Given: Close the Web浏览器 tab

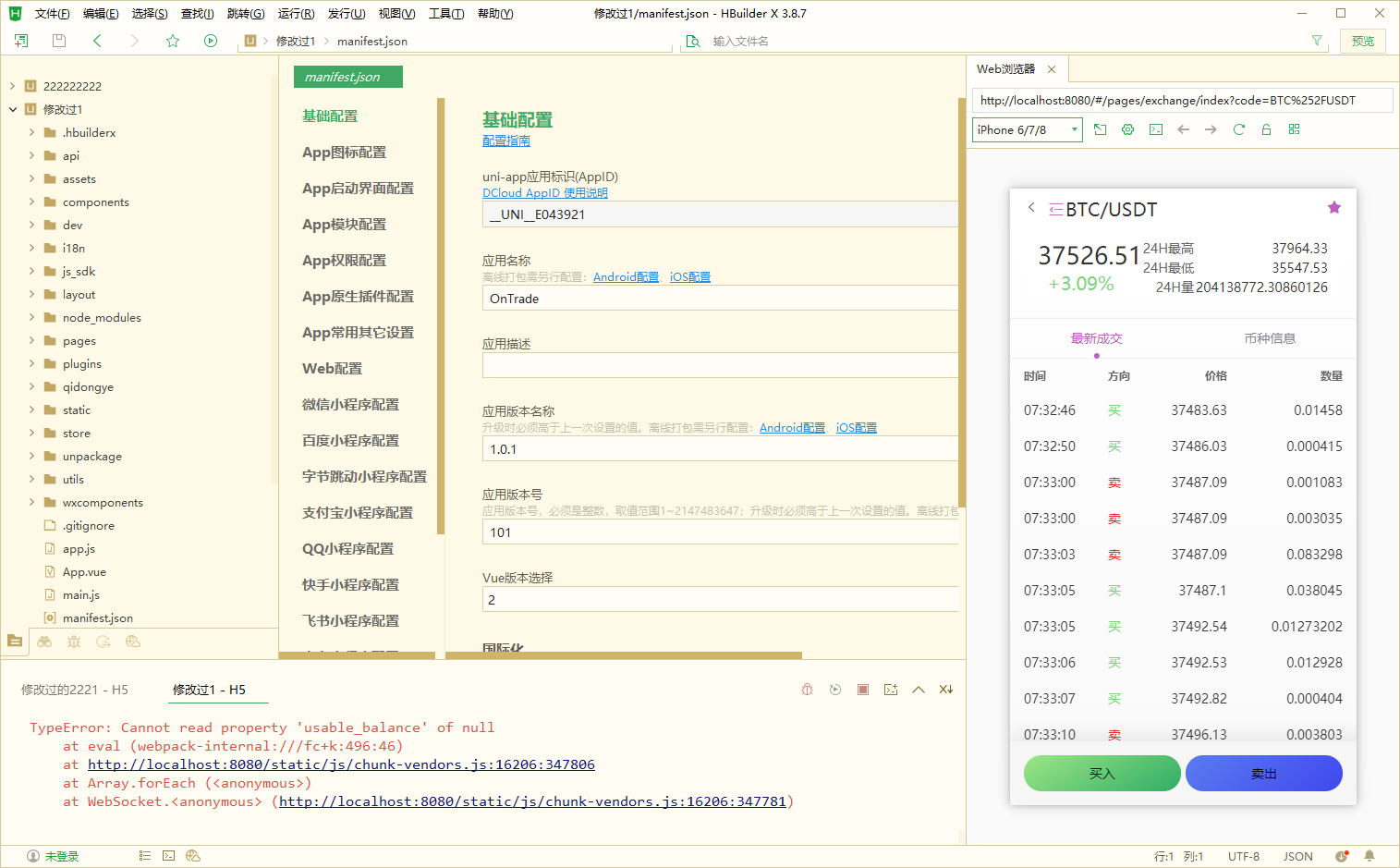Looking at the screenshot, I should [1052, 69].
